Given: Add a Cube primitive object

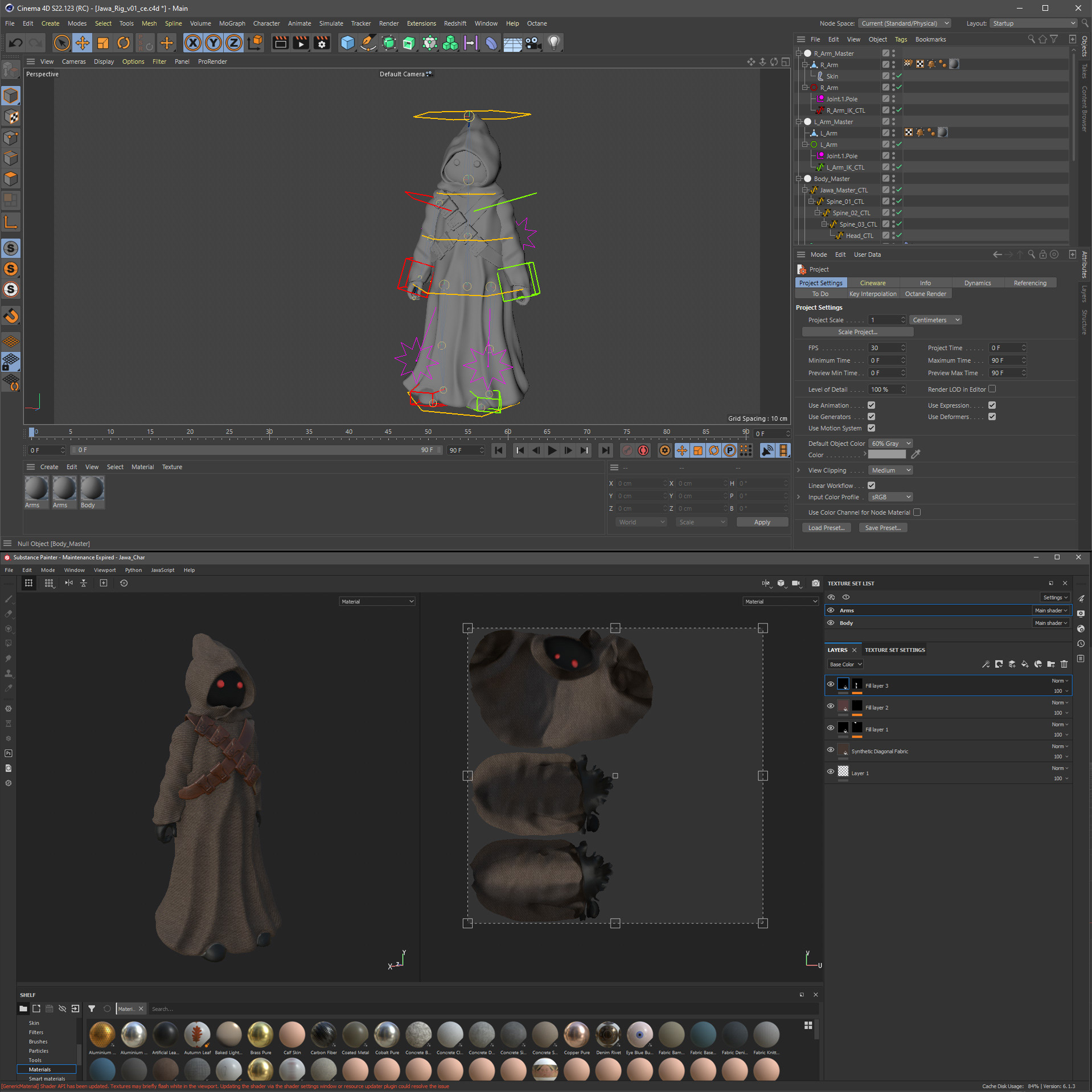Looking at the screenshot, I should [347, 43].
